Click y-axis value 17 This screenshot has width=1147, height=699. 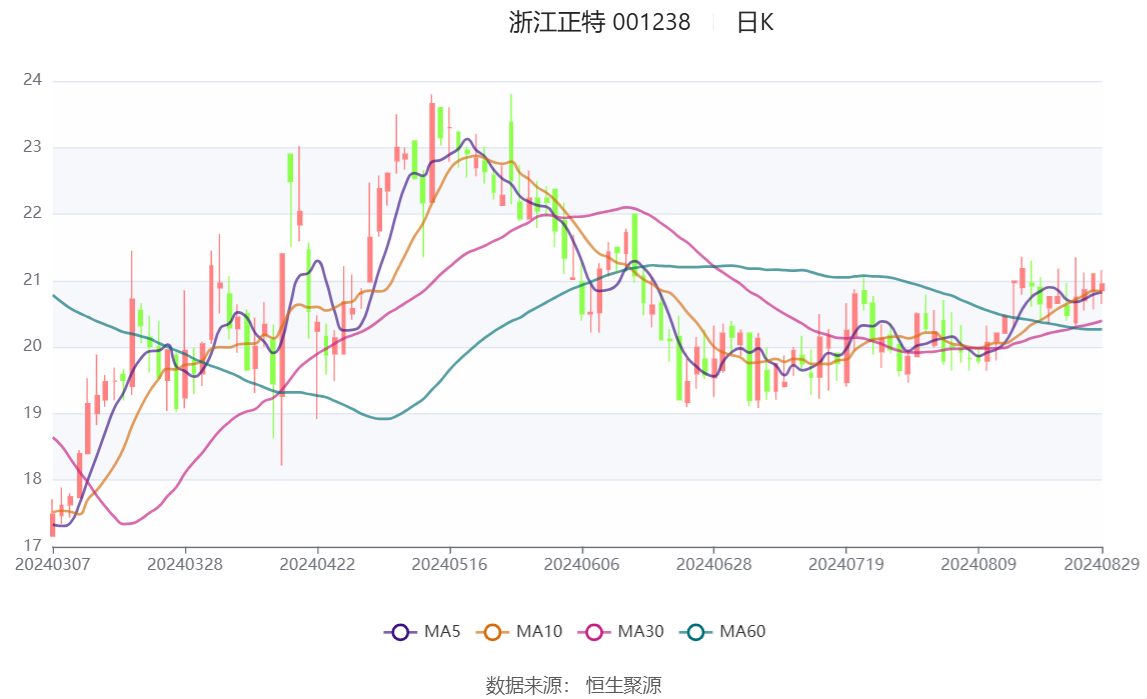pyautogui.click(x=32, y=545)
